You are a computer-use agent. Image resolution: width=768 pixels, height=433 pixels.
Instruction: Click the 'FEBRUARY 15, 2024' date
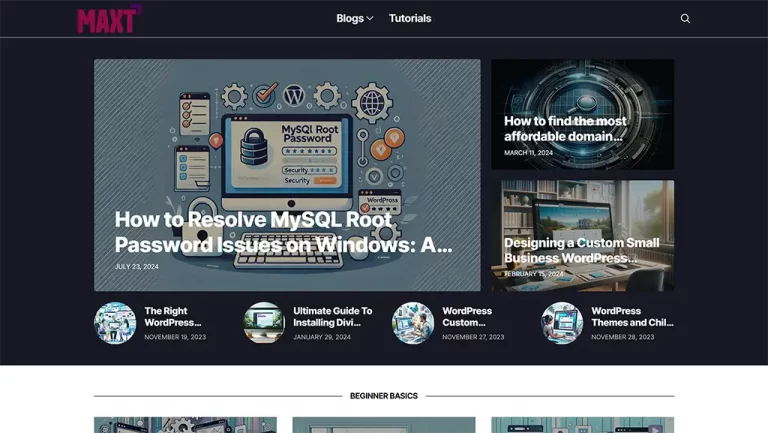(x=533, y=274)
